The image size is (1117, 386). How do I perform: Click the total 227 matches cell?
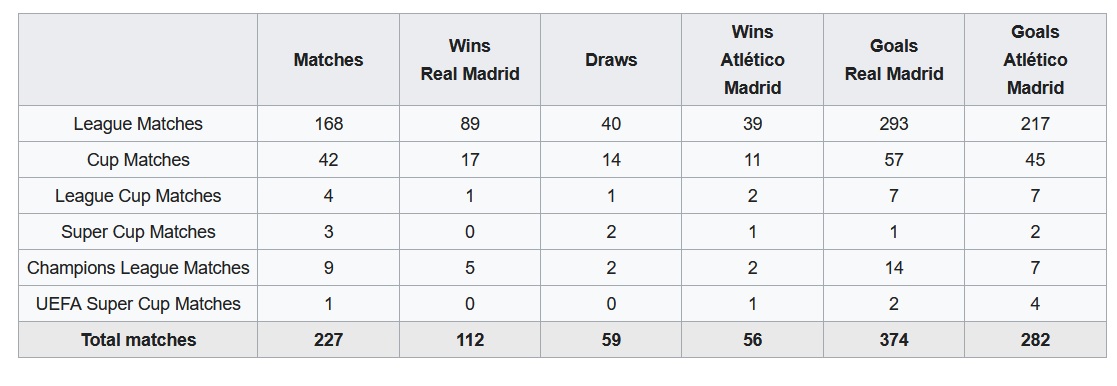pyautogui.click(x=328, y=340)
